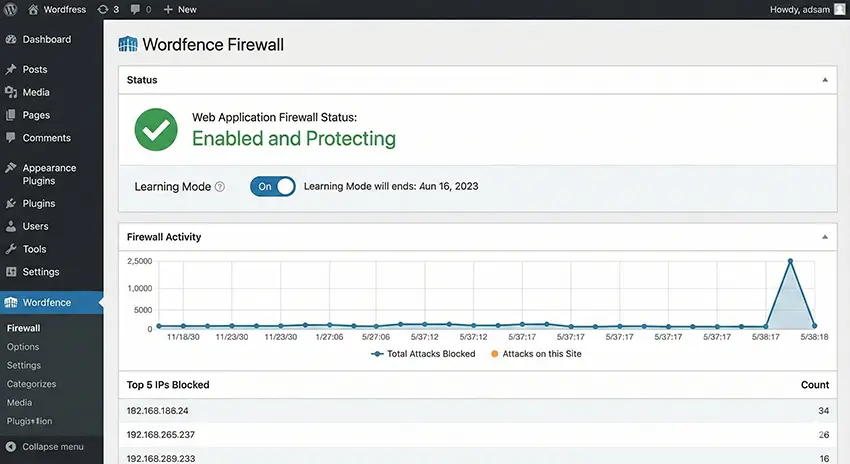Click the Enabled and Protecting status text

pyautogui.click(x=294, y=139)
